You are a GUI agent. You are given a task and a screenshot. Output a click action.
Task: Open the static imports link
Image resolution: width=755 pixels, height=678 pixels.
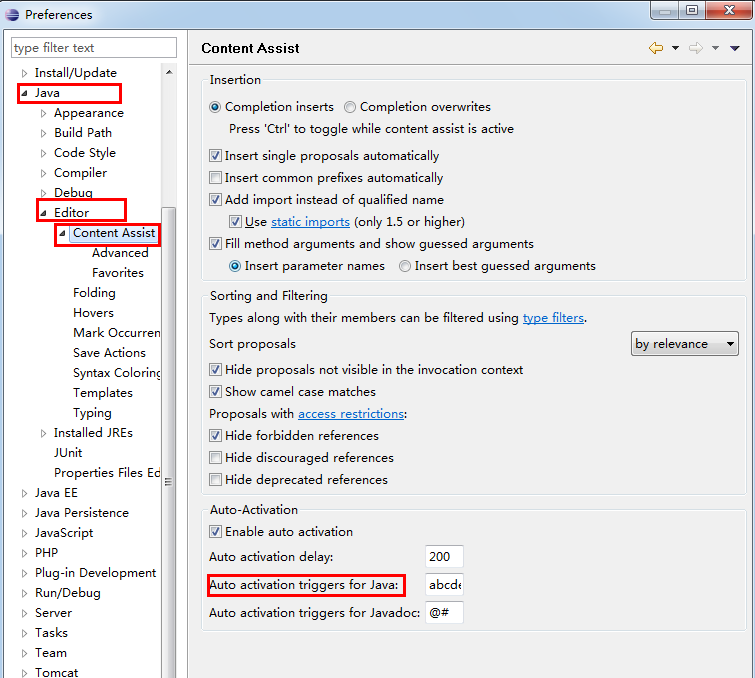(310, 222)
